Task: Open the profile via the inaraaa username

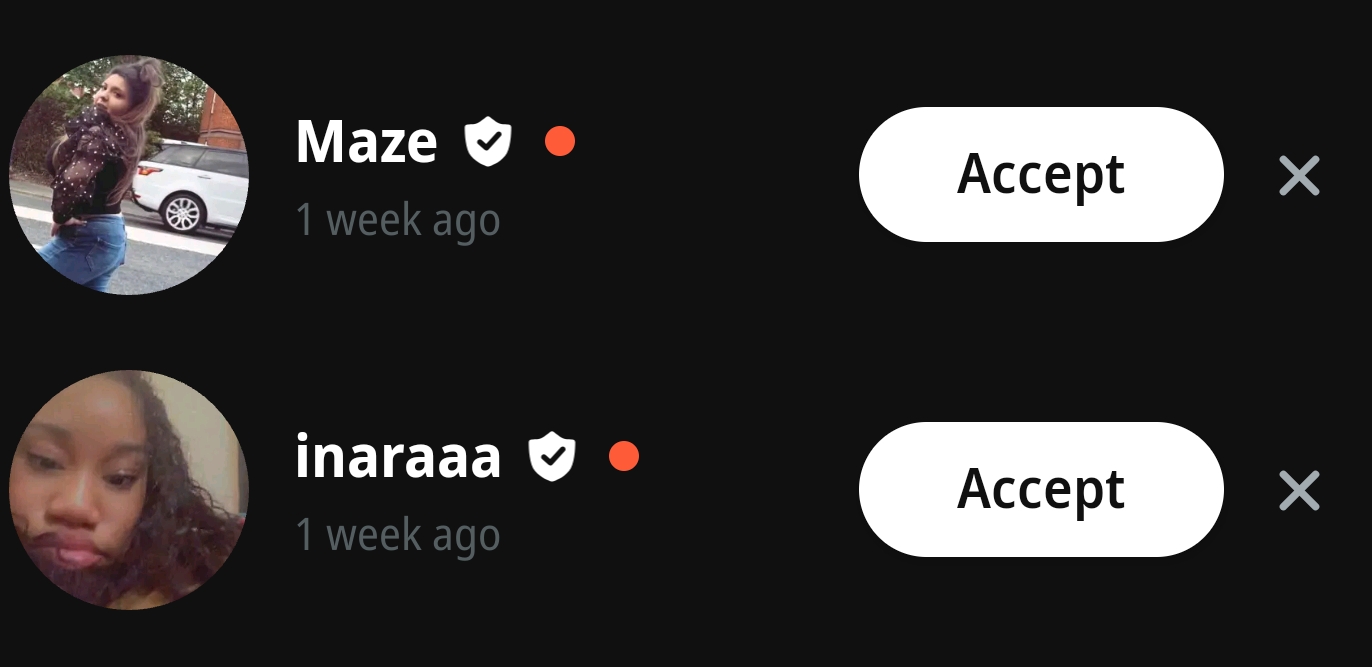Action: 398,457
